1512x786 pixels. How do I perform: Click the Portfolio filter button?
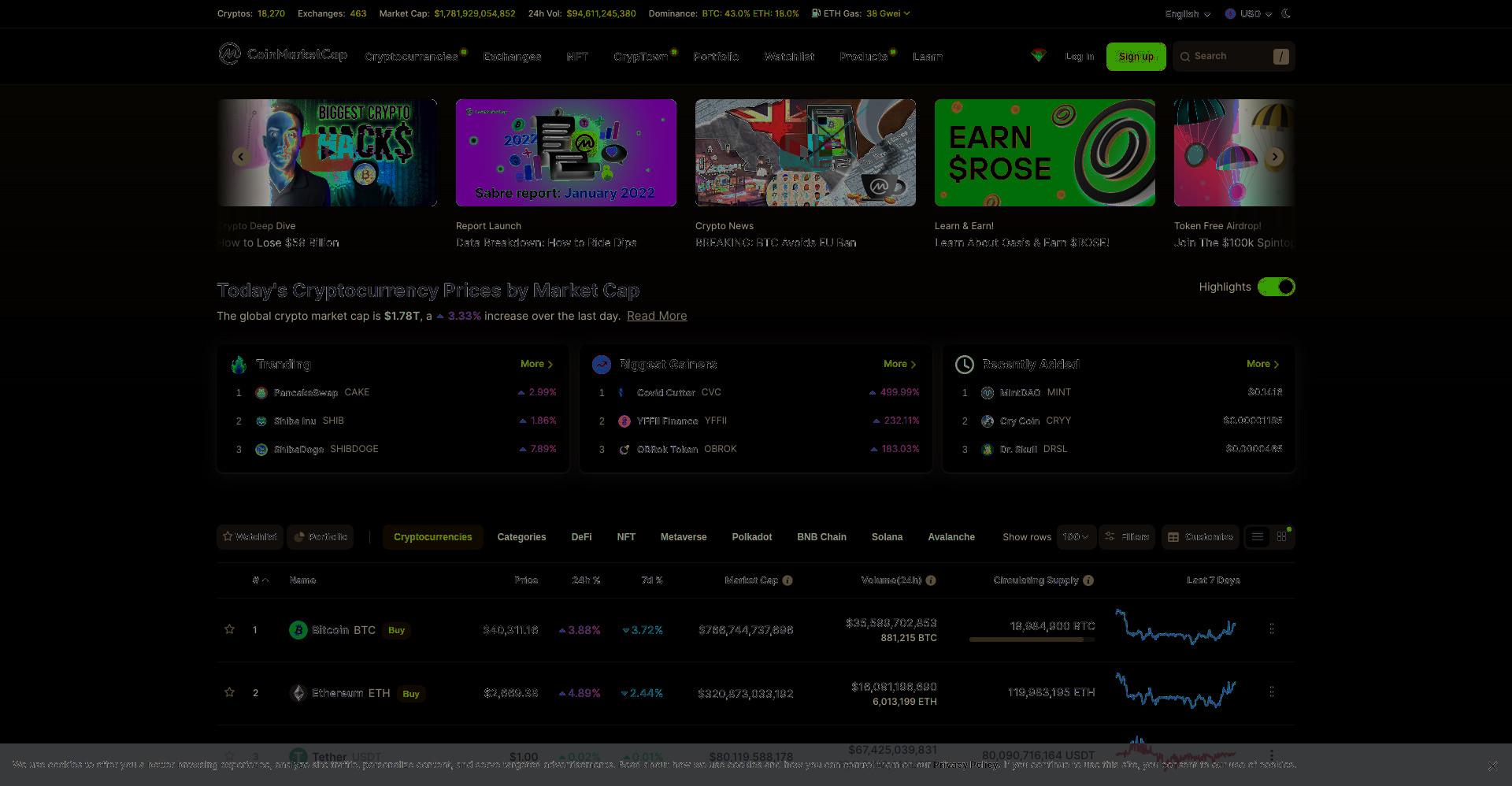tap(320, 536)
